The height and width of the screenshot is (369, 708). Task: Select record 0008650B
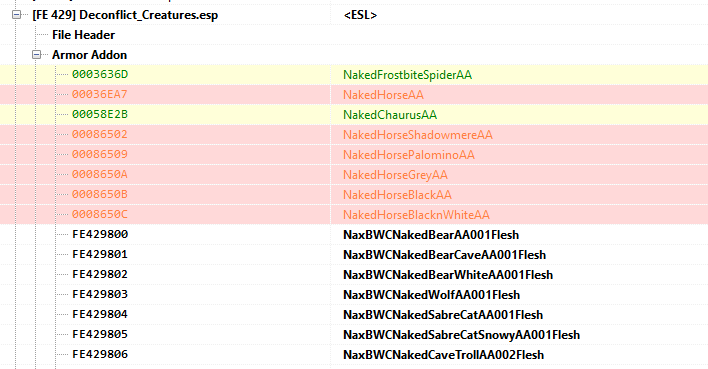pyautogui.click(x=100, y=194)
